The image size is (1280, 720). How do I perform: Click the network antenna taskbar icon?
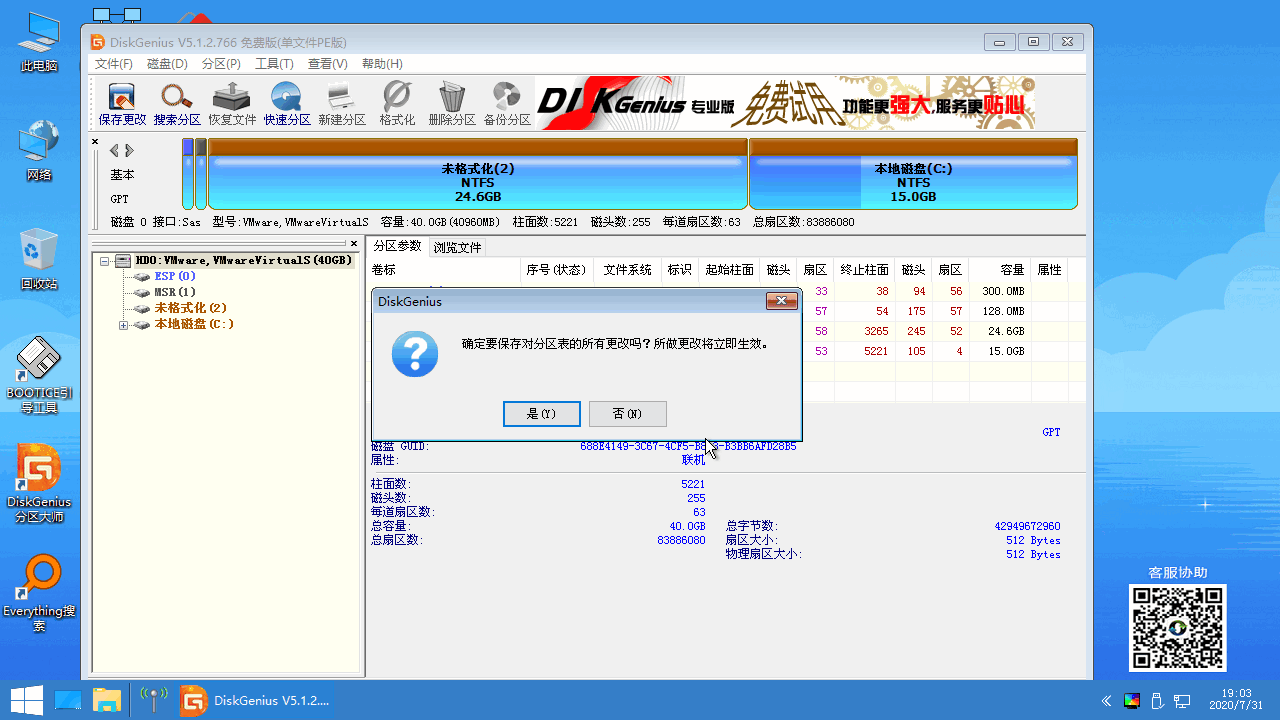pyautogui.click(x=153, y=700)
